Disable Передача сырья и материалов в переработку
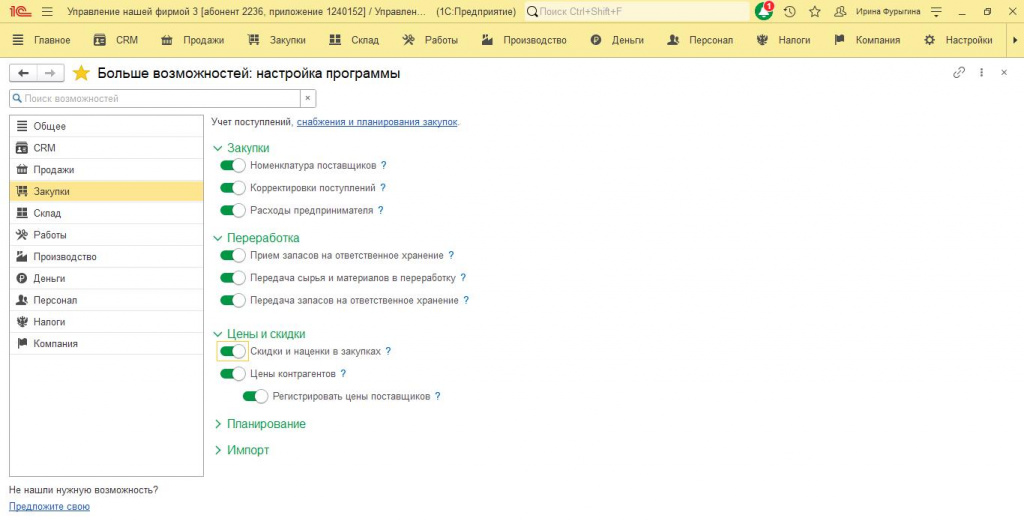This screenshot has width=1024, height=521. (x=232, y=277)
